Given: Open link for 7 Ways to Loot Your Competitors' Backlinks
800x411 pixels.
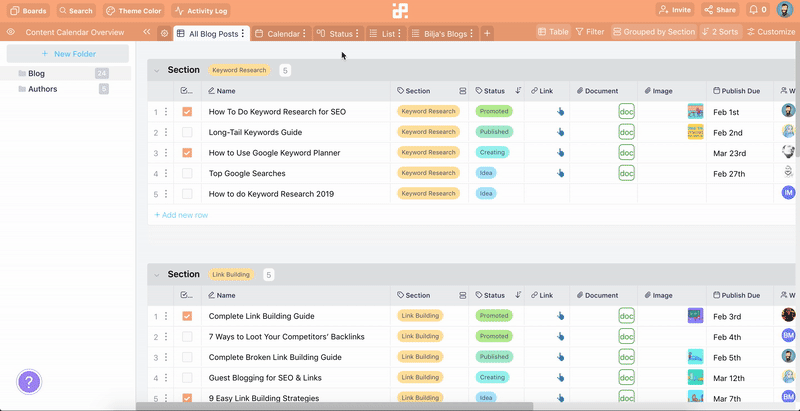Looking at the screenshot, I should point(560,337).
